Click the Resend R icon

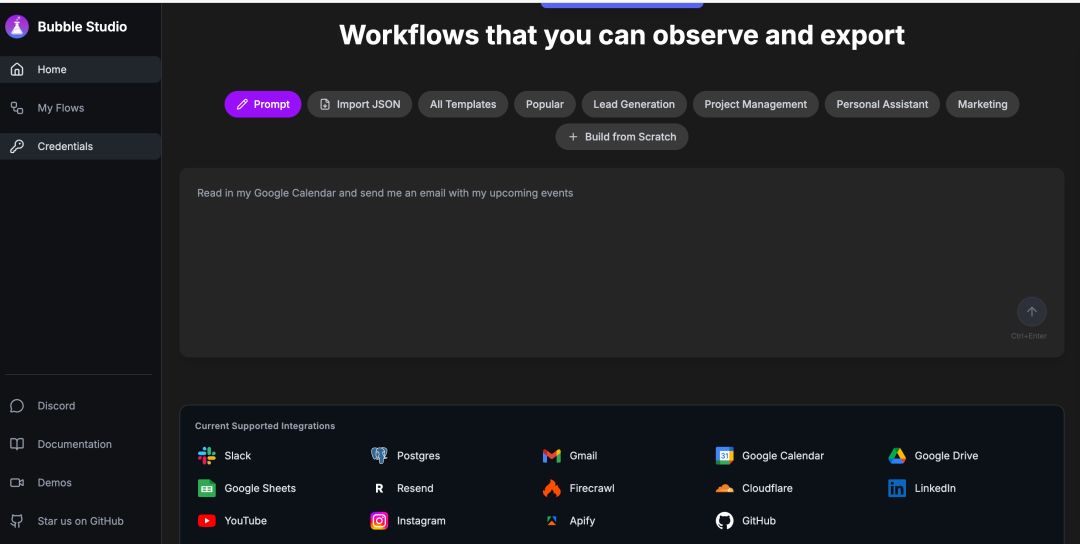[379, 488]
